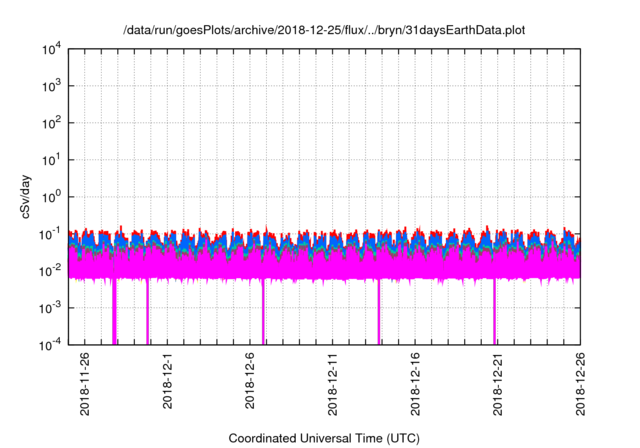Click the 2018-12-6 date label
Screen dimensions: 640x448
[249, 381]
